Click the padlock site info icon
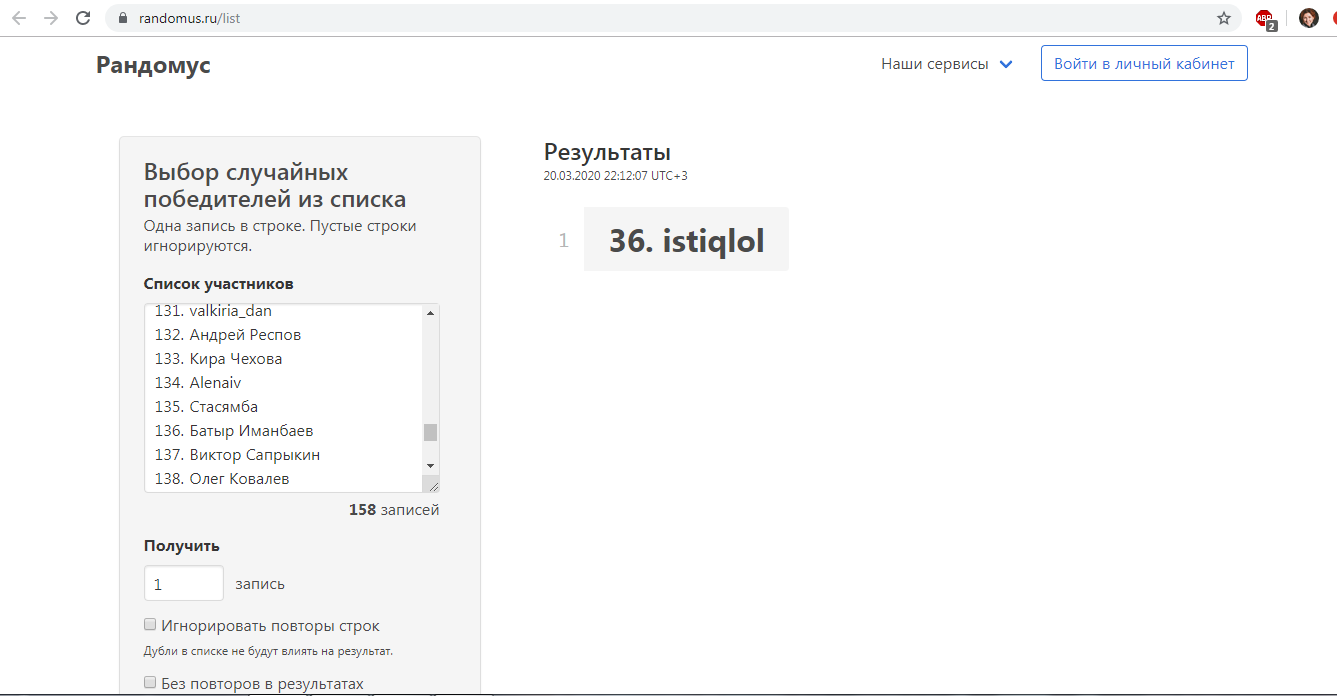Image resolution: width=1337 pixels, height=696 pixels. (x=124, y=18)
